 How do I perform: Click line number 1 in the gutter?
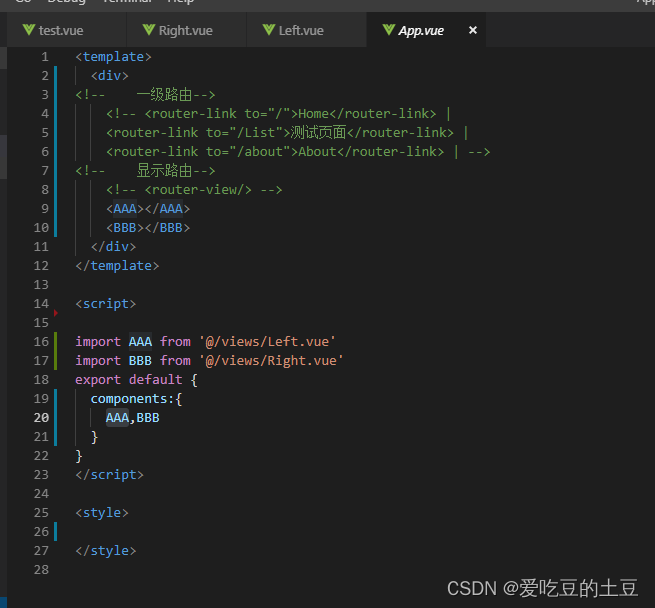tap(45, 57)
